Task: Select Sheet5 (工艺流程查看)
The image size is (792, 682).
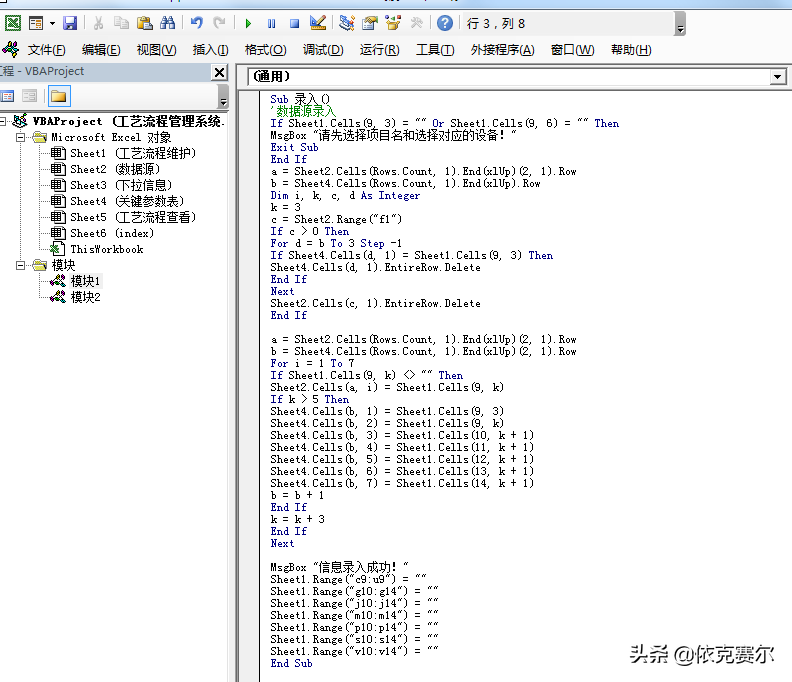Action: 132,217
